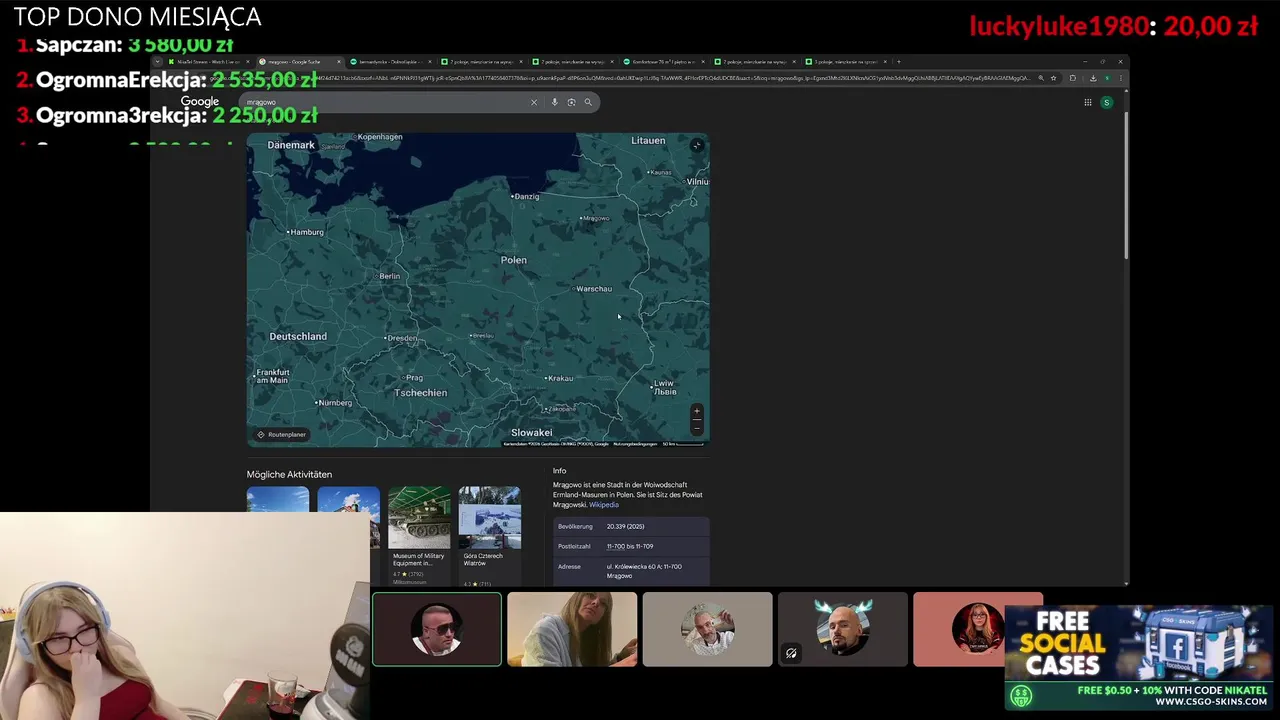Screen dimensions: 1280x720
Task: Open the Routenplaner button on map
Action: click(x=281, y=435)
